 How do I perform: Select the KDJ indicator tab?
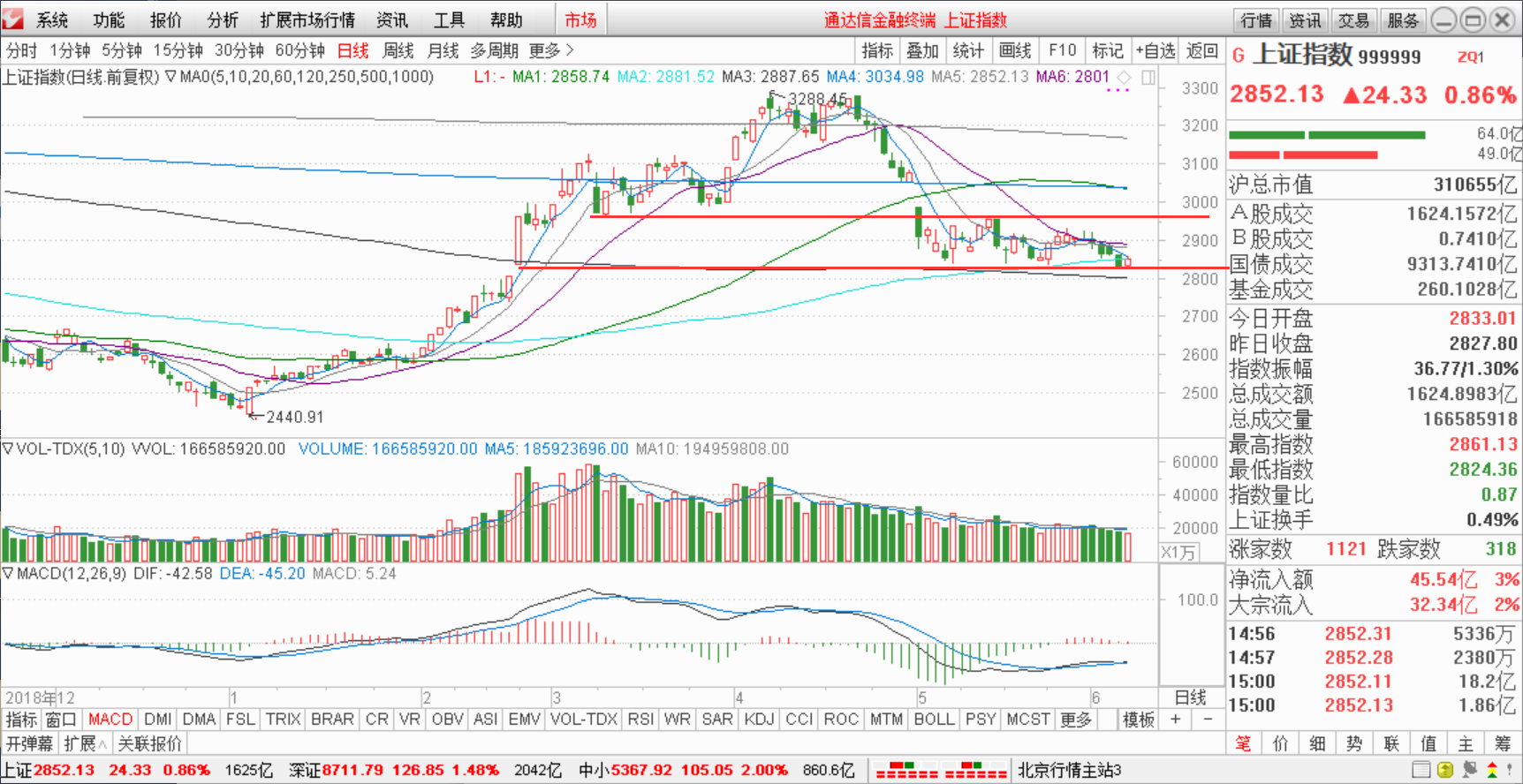coord(759,720)
